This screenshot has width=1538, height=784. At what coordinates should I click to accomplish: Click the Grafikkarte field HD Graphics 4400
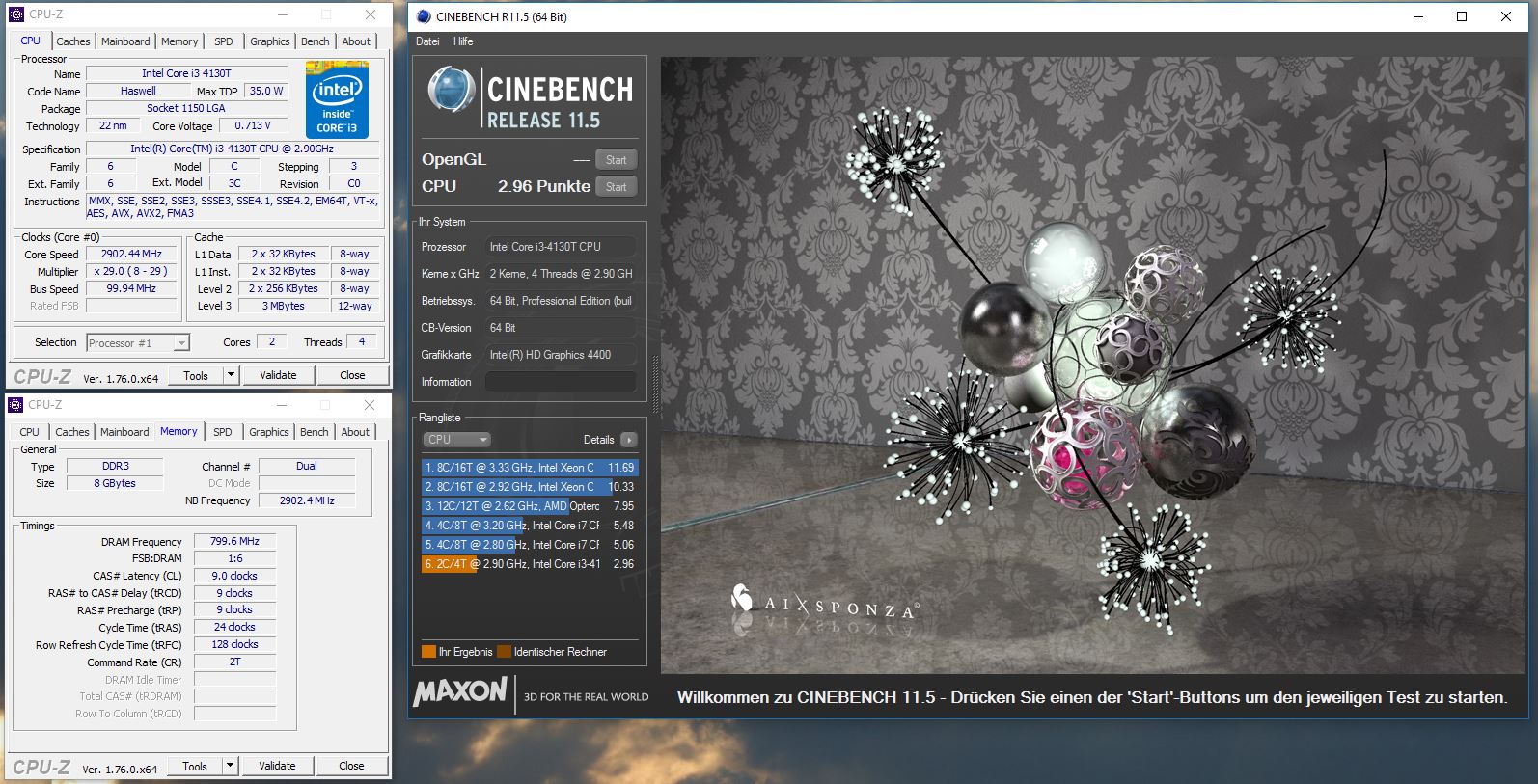point(561,355)
